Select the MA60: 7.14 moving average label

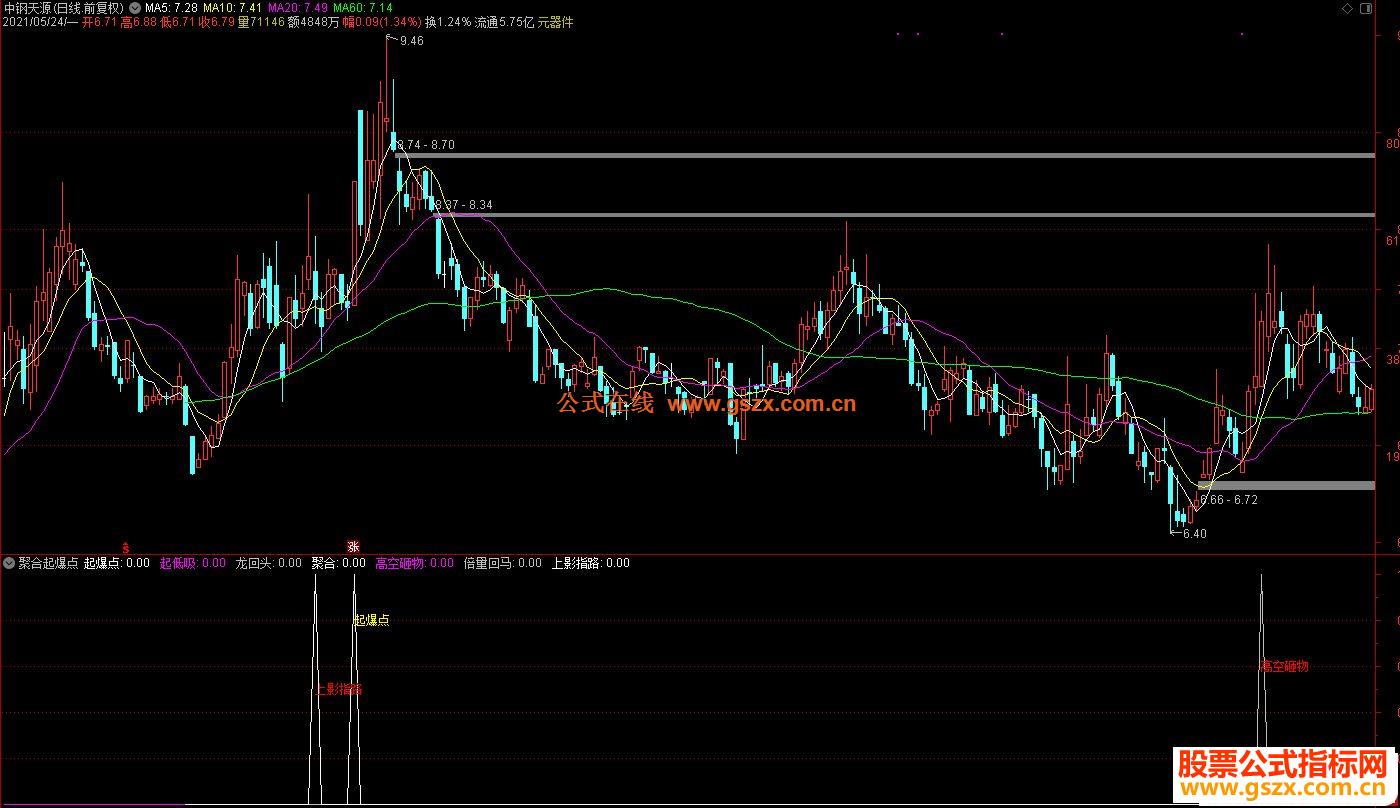click(x=363, y=7)
